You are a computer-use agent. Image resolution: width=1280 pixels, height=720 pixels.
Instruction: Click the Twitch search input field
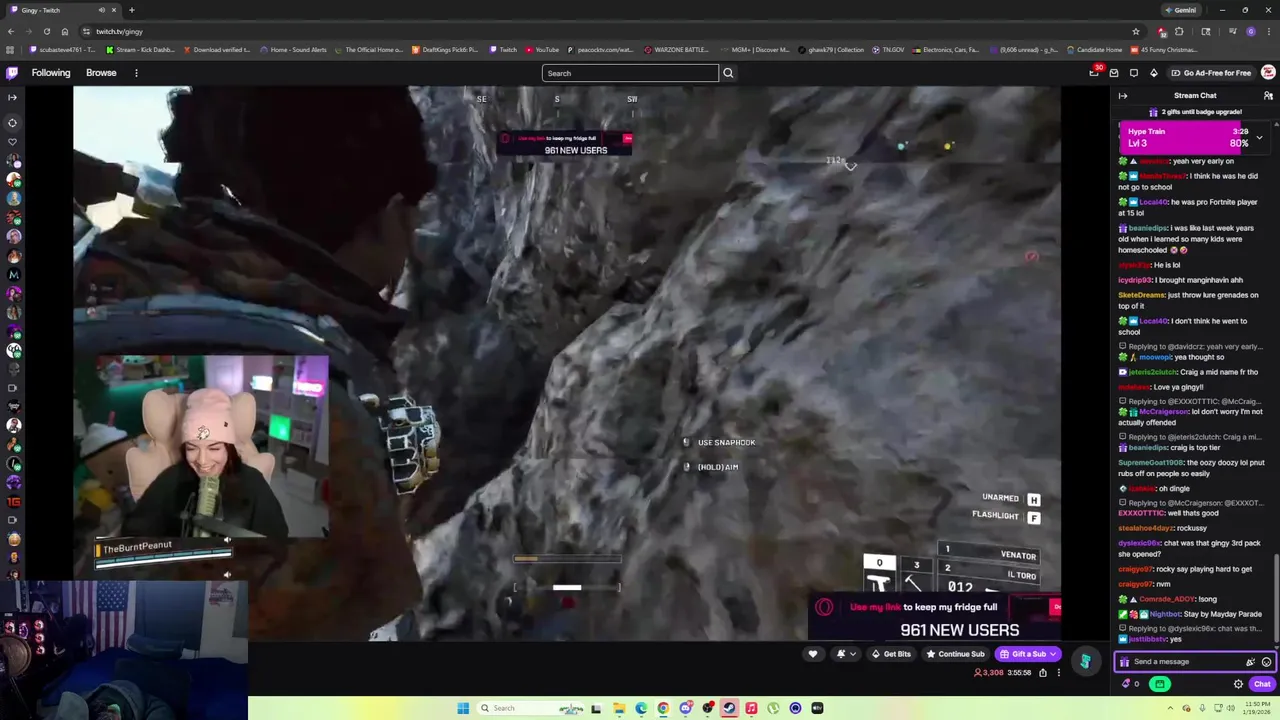[630, 73]
